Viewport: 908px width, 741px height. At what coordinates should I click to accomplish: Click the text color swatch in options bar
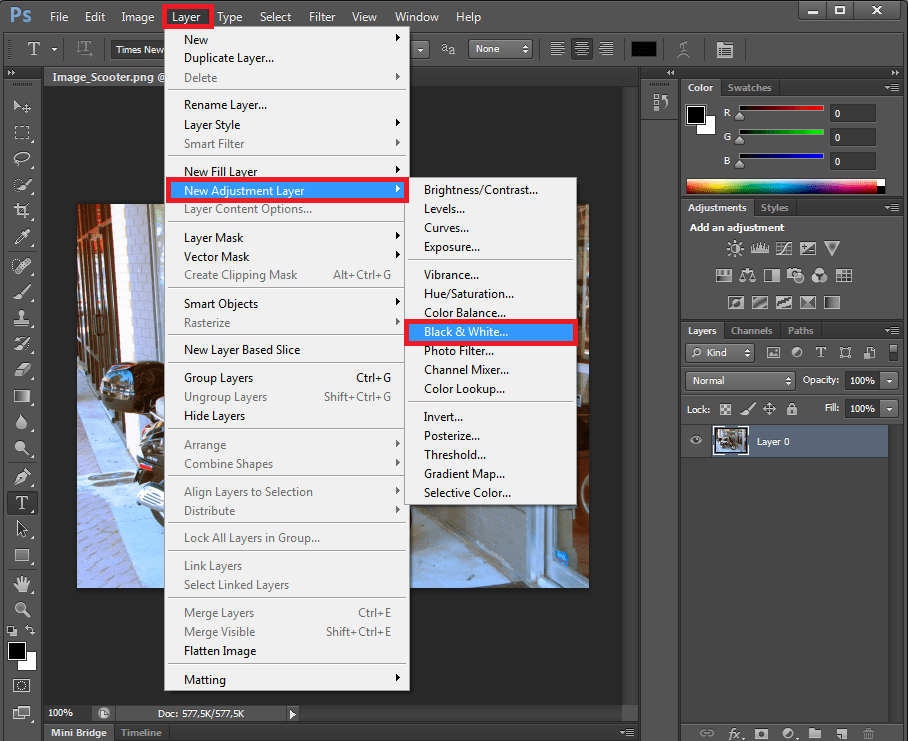tap(643, 49)
